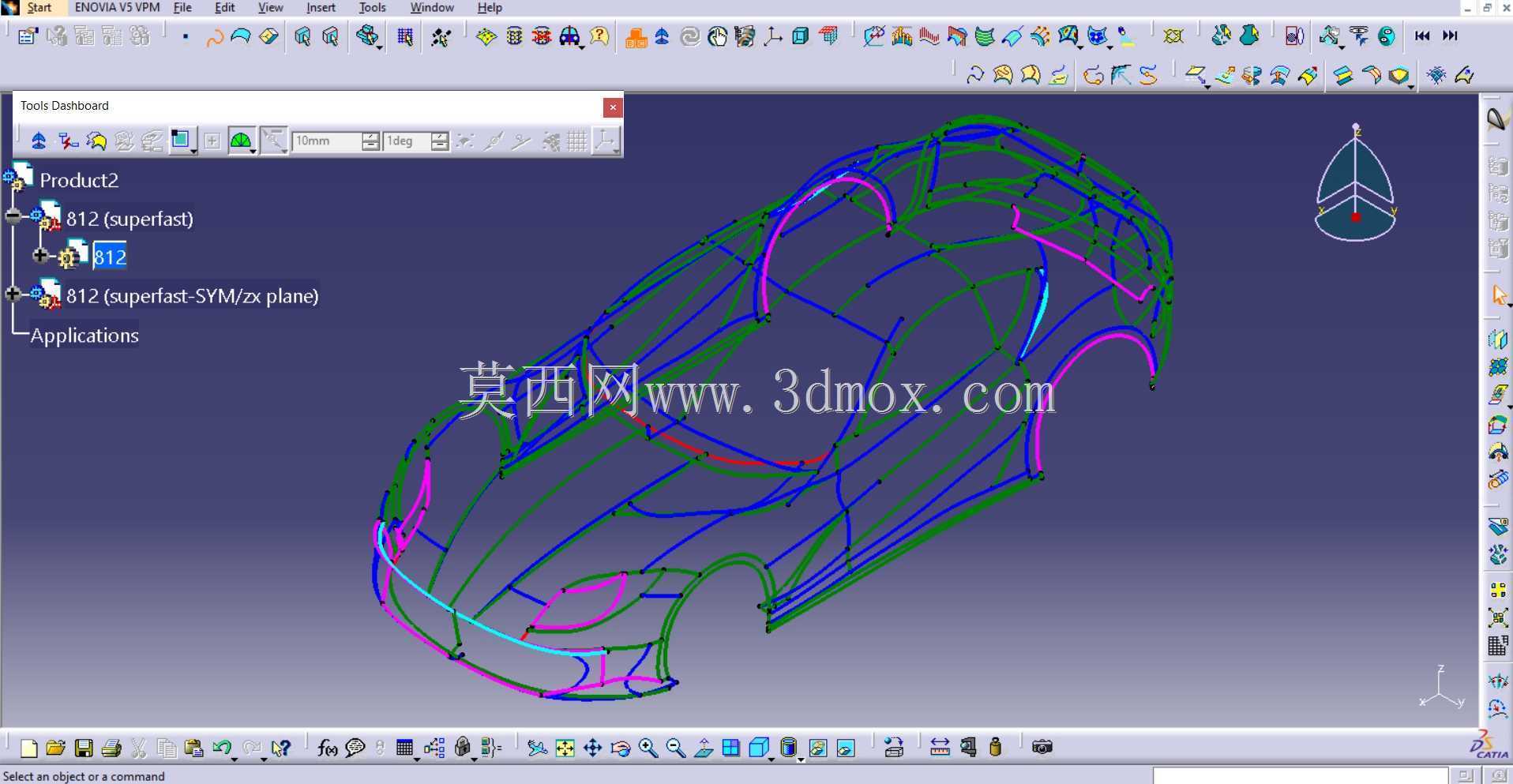This screenshot has width=1513, height=784.
Task: Click the Fit All In icon
Action: 565,748
